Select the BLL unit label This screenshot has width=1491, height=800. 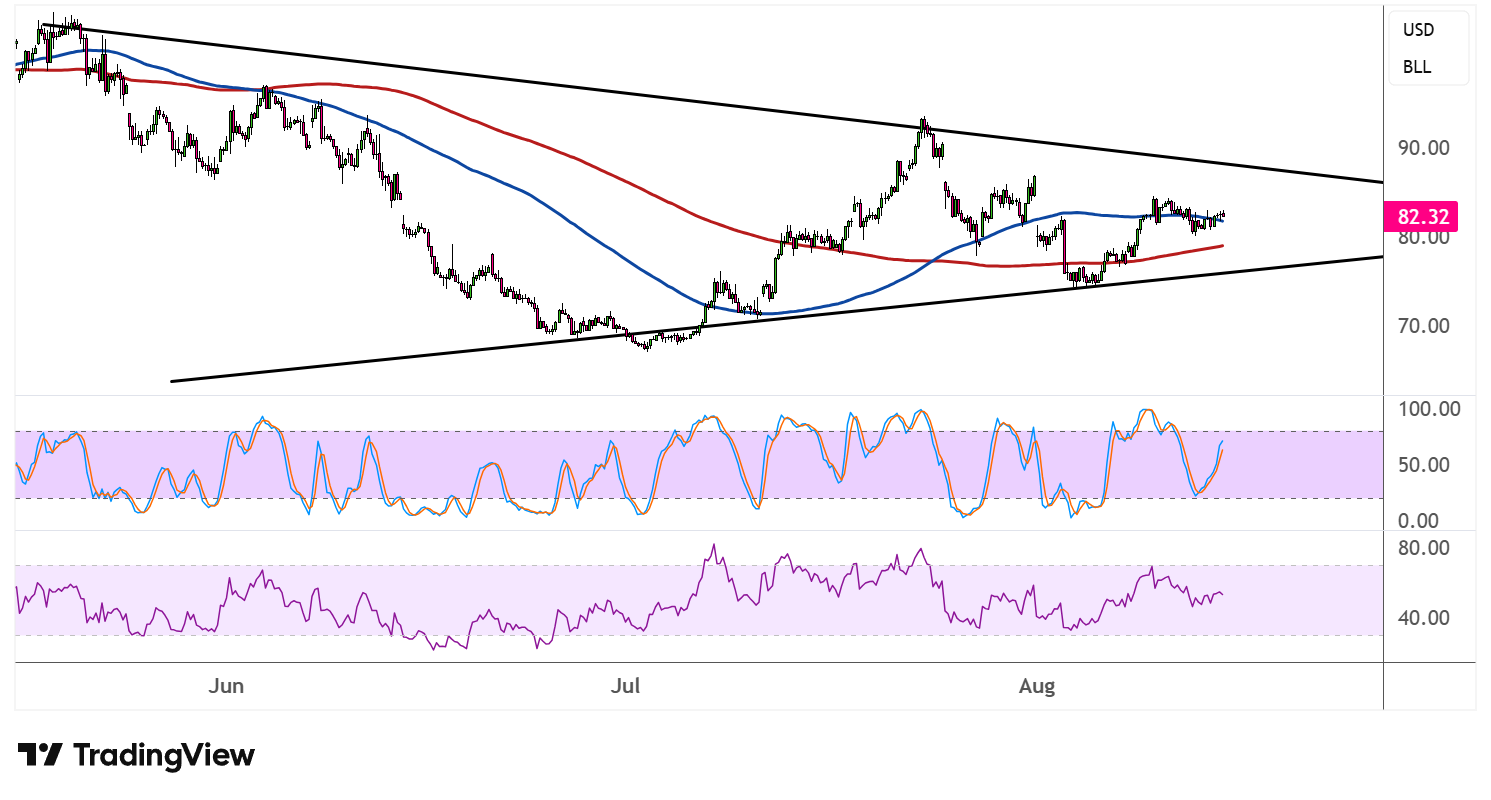click(x=1417, y=67)
